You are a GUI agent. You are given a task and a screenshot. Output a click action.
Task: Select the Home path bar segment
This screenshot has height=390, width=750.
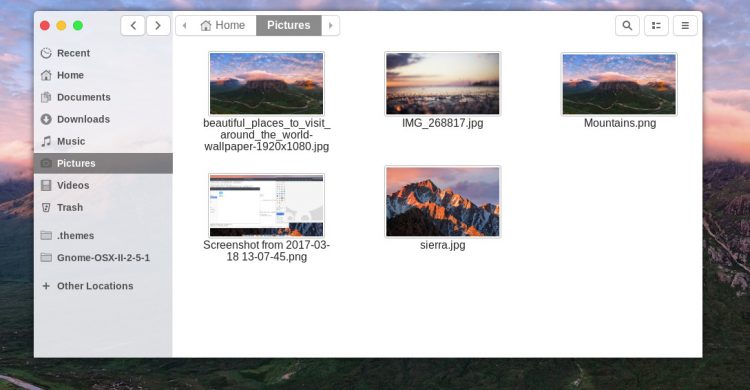[x=223, y=25]
